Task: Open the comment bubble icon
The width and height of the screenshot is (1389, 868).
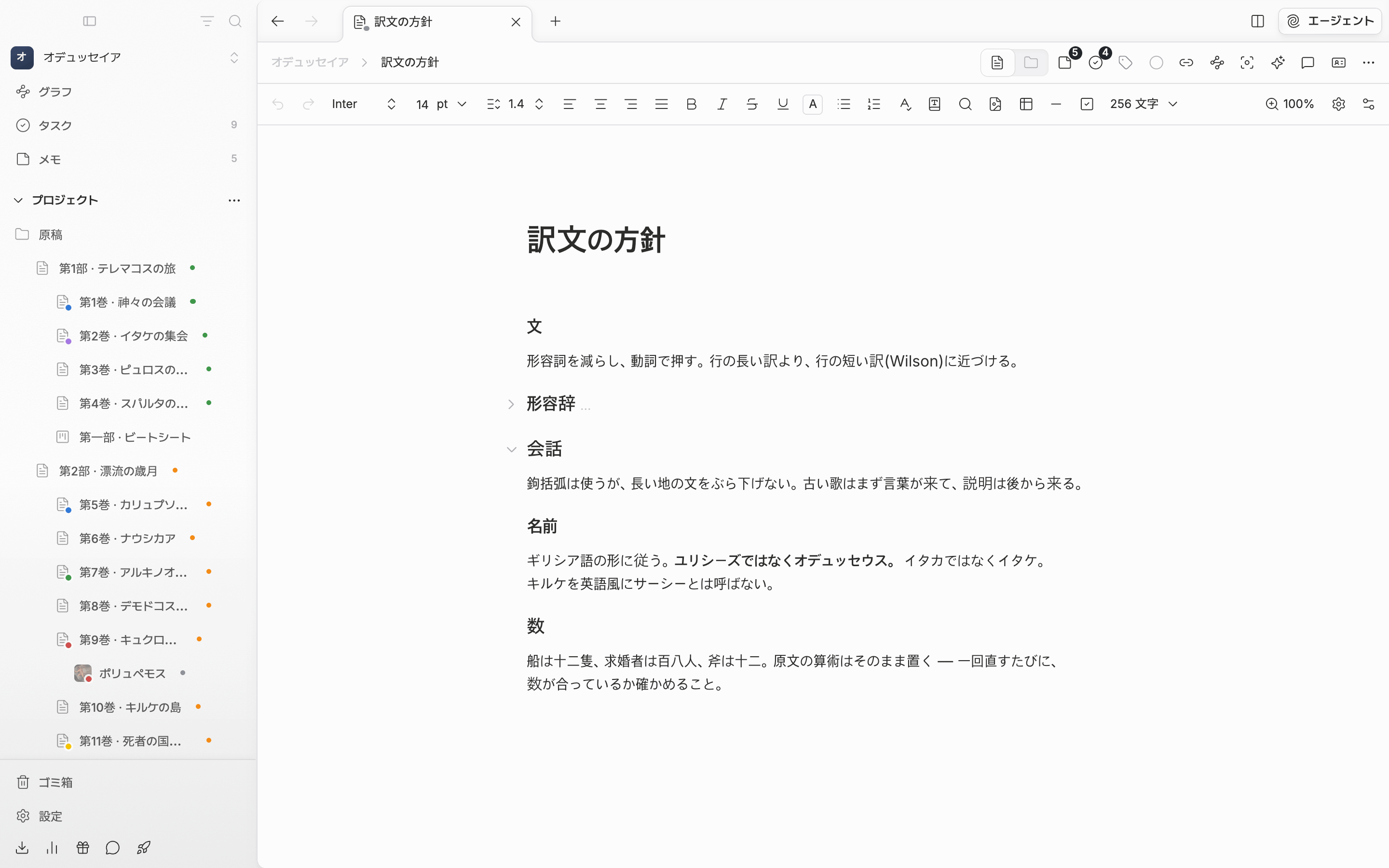Action: (1308, 63)
